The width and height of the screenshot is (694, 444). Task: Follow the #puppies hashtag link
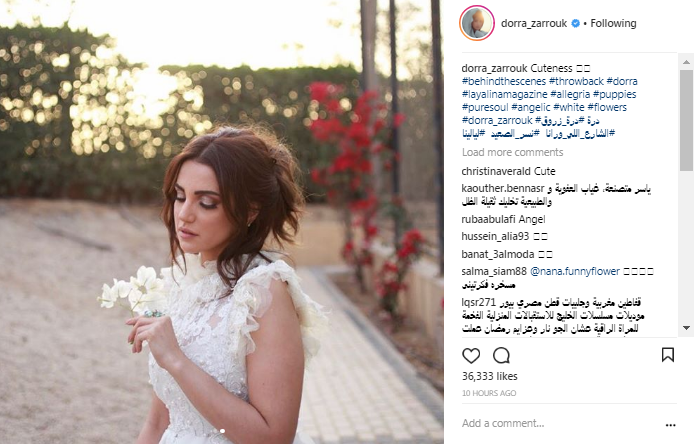[x=614, y=94]
